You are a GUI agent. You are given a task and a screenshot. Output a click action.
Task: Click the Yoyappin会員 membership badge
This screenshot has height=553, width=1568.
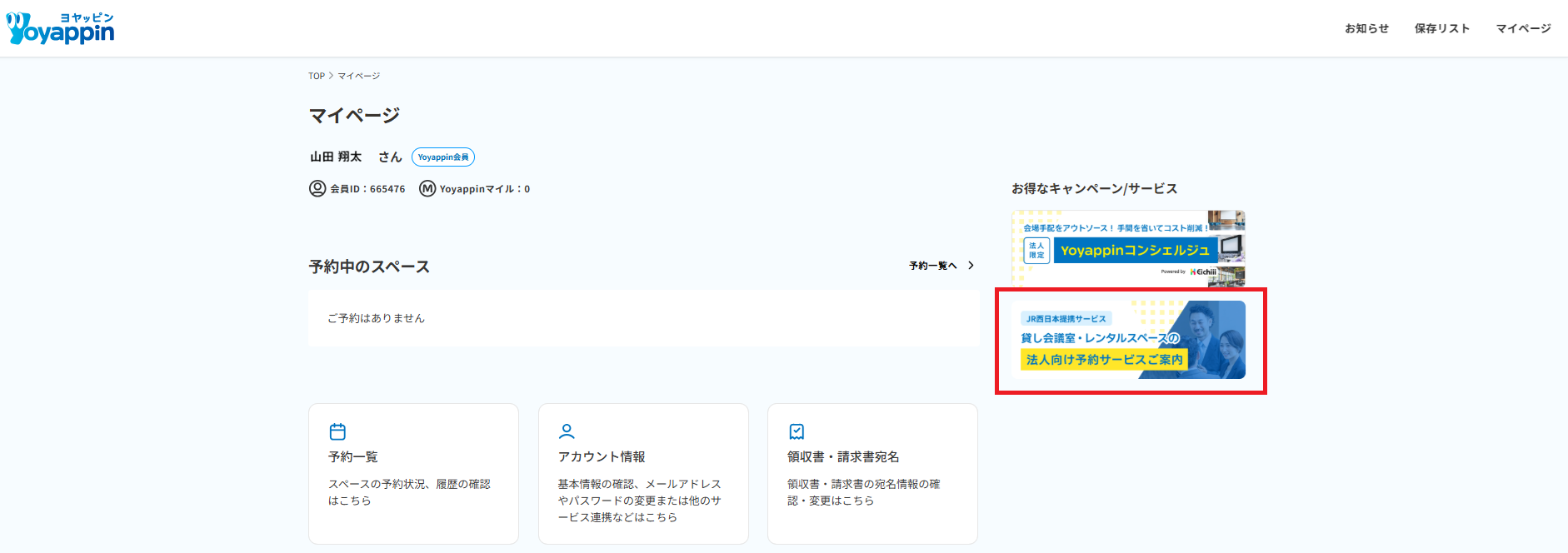tap(443, 157)
